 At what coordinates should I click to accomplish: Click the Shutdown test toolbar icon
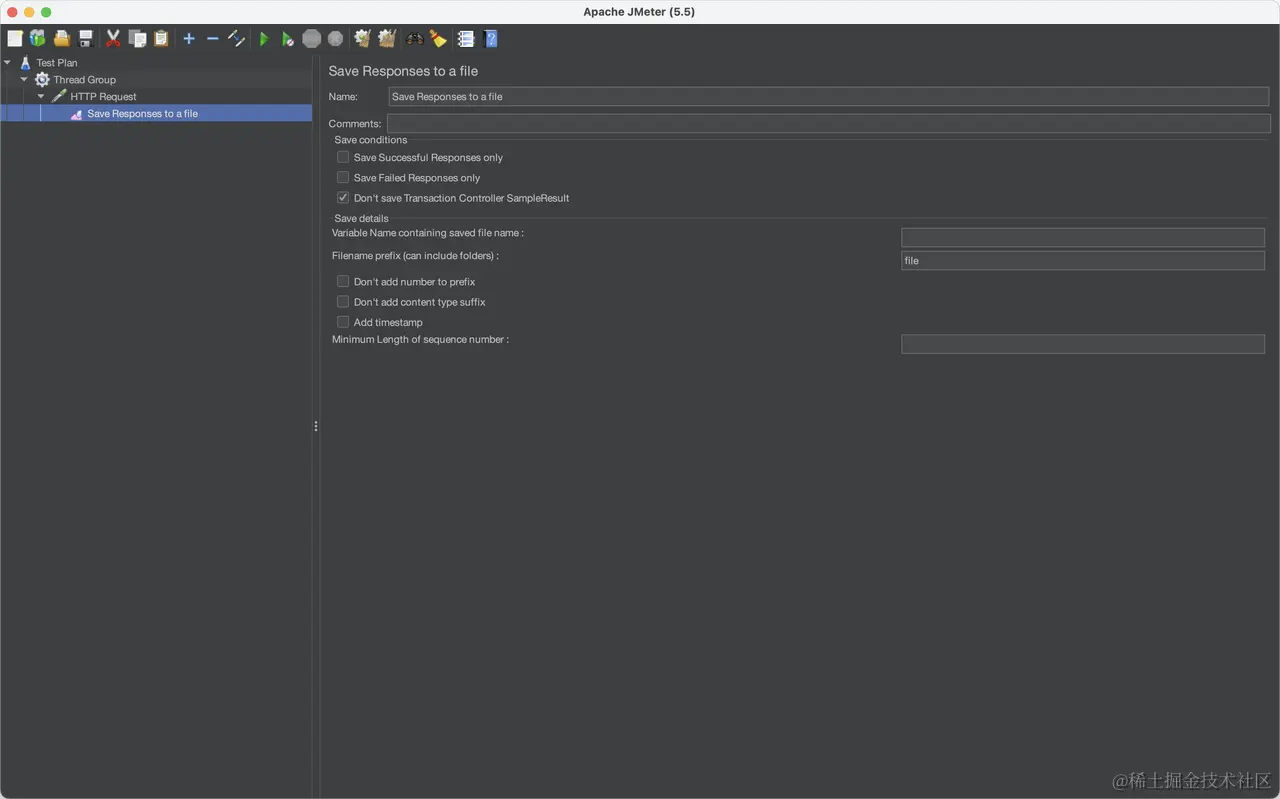tap(336, 39)
